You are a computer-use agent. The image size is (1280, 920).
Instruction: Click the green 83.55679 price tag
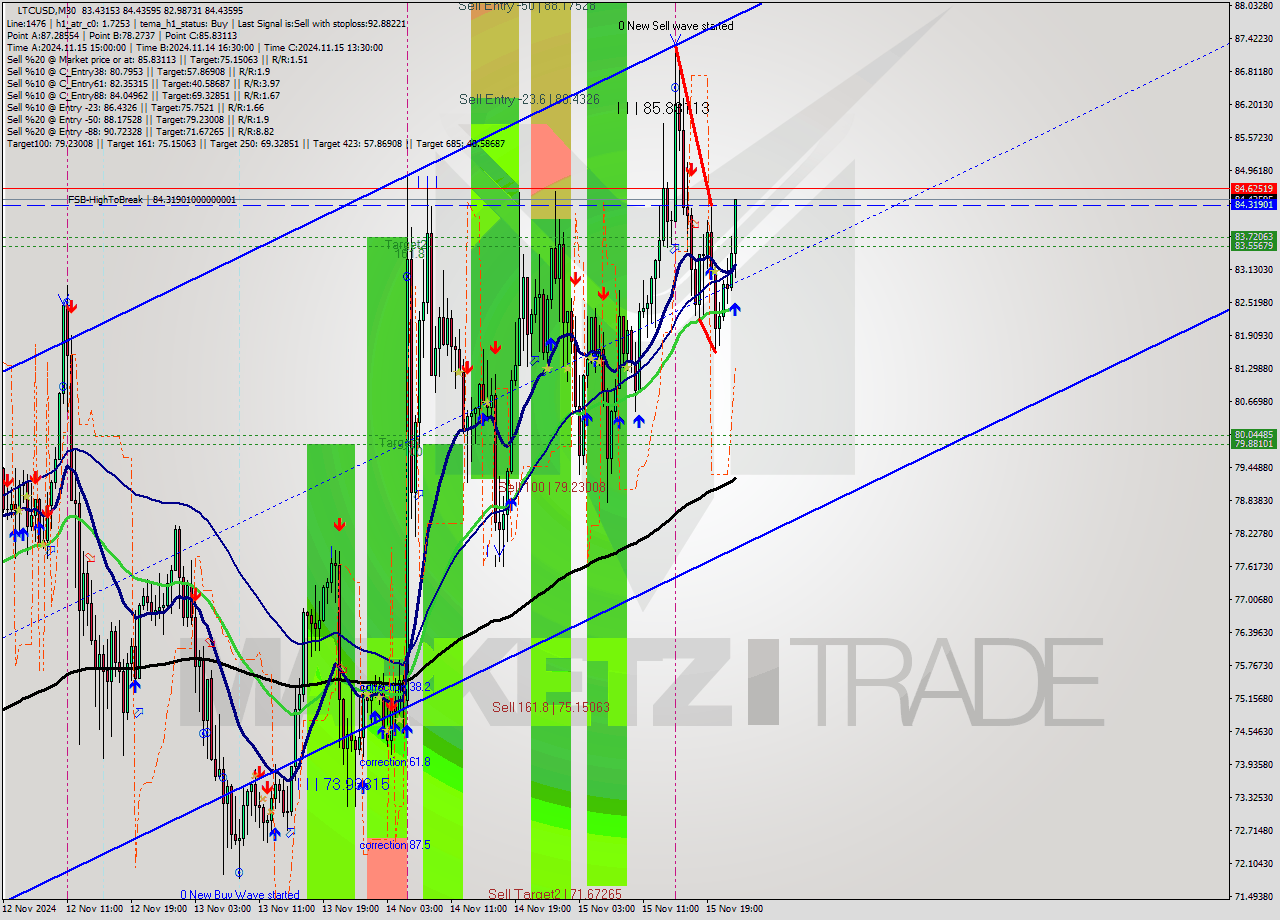[1253, 246]
